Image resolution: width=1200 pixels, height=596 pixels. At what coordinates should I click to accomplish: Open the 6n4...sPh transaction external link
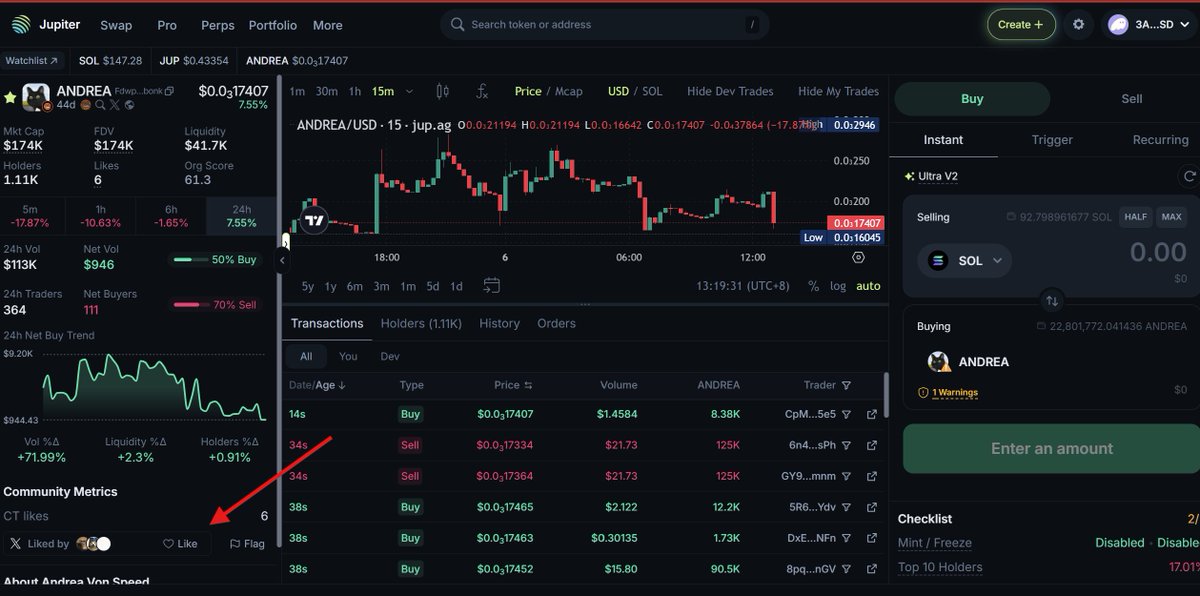872,445
